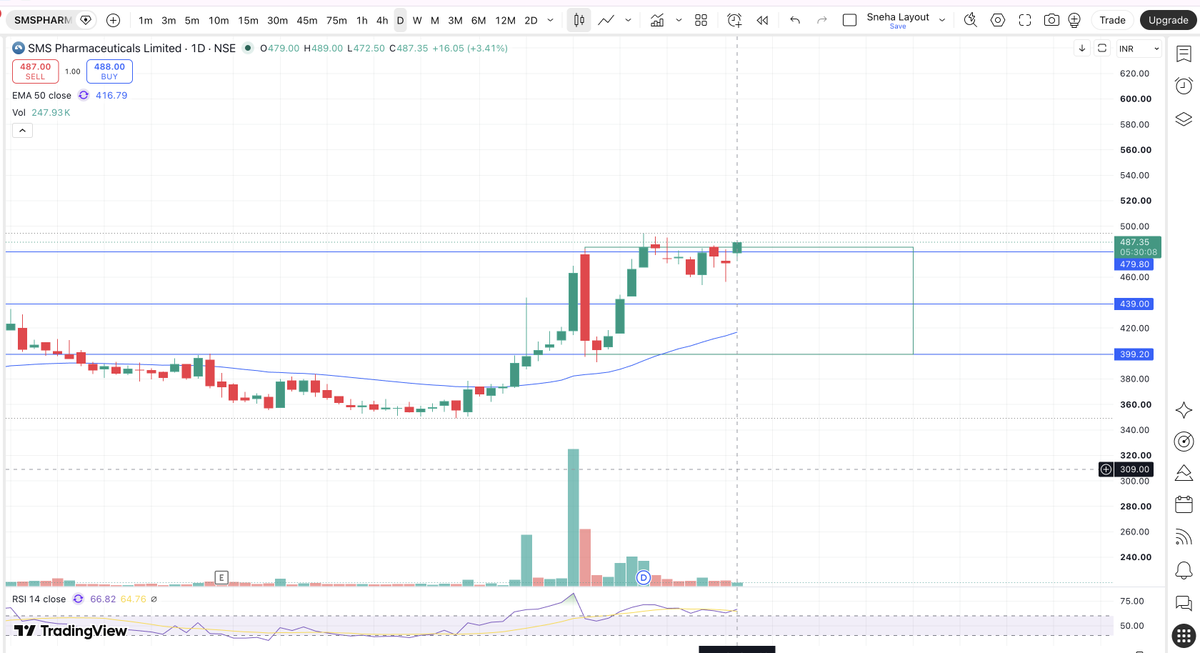Expand the chart style dropdown arrow
Screen dimensions: 1200x653
coord(628,20)
